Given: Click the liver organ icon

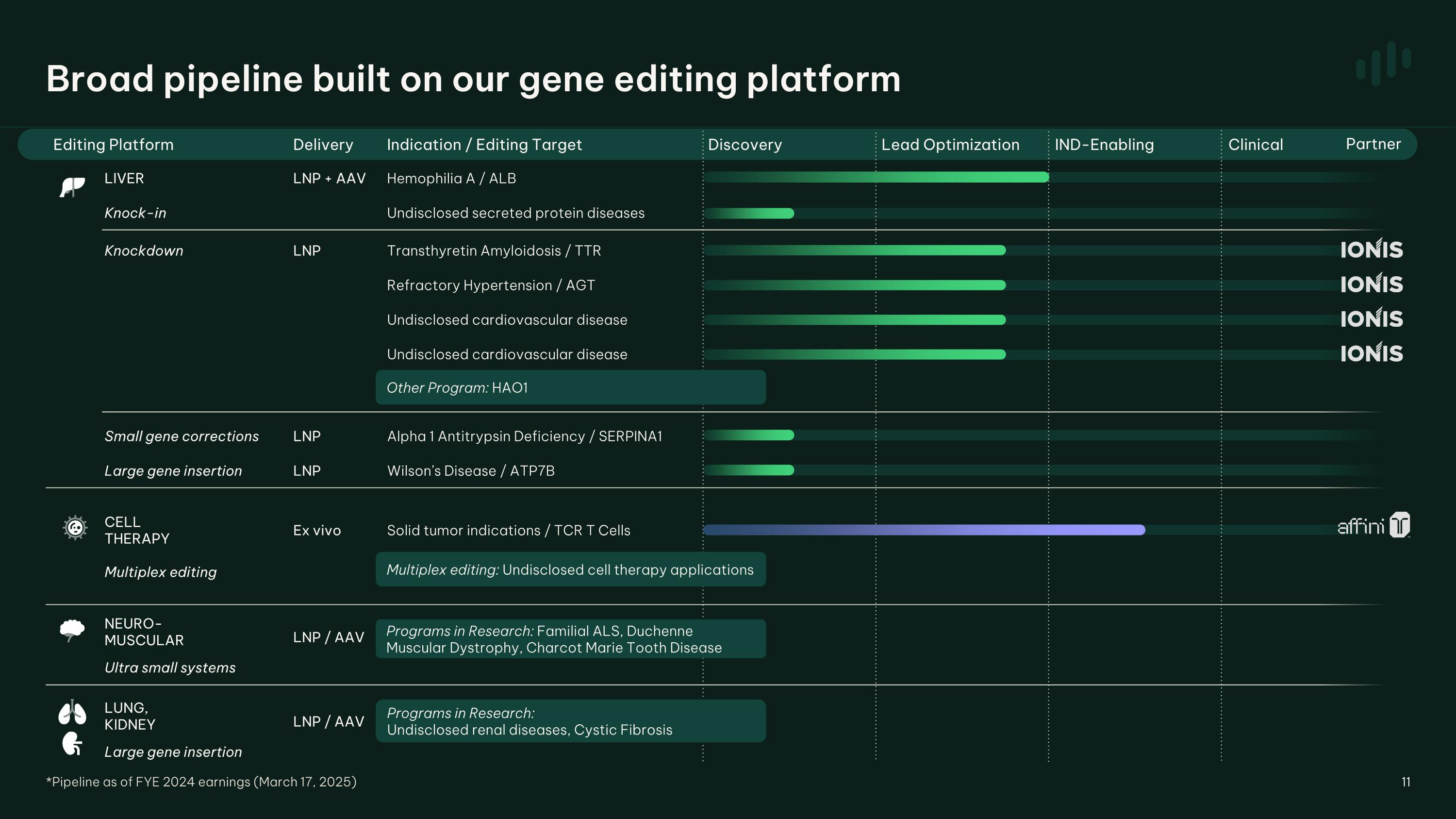Looking at the screenshot, I should (x=72, y=186).
